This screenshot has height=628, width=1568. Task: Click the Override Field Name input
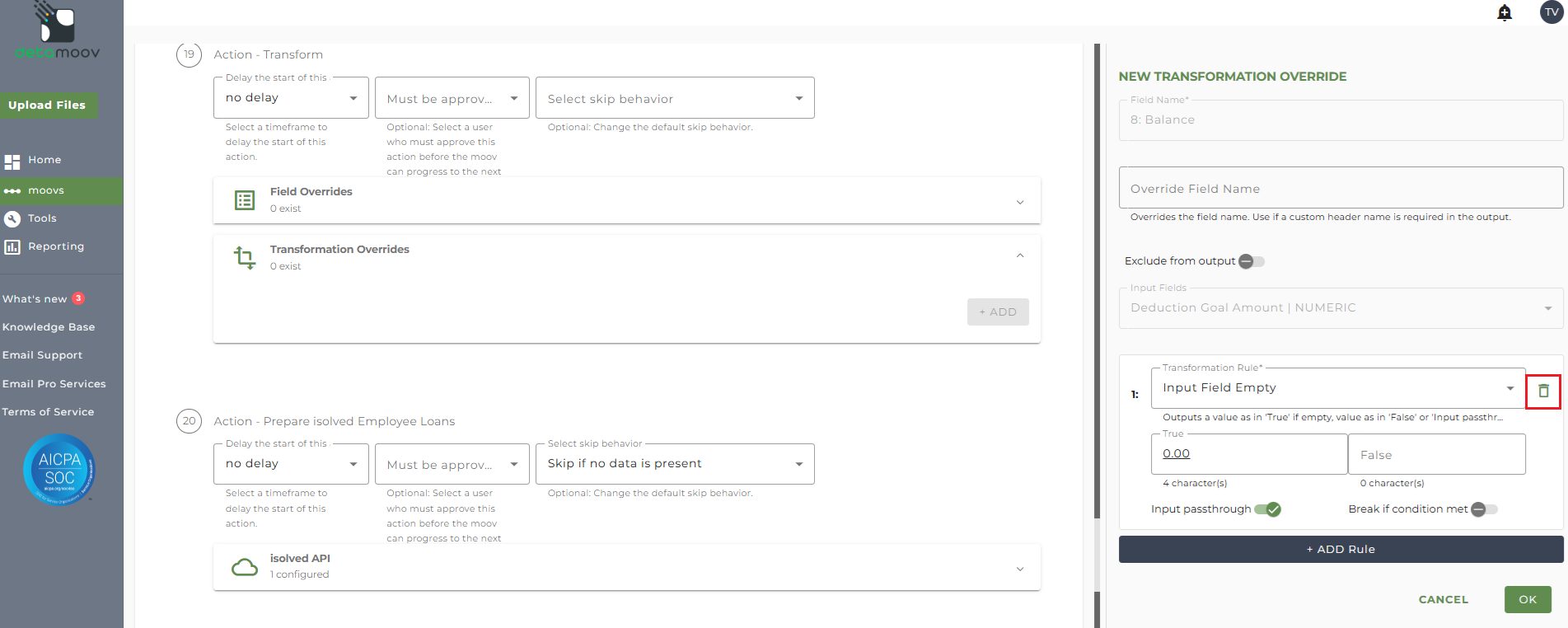1340,189
